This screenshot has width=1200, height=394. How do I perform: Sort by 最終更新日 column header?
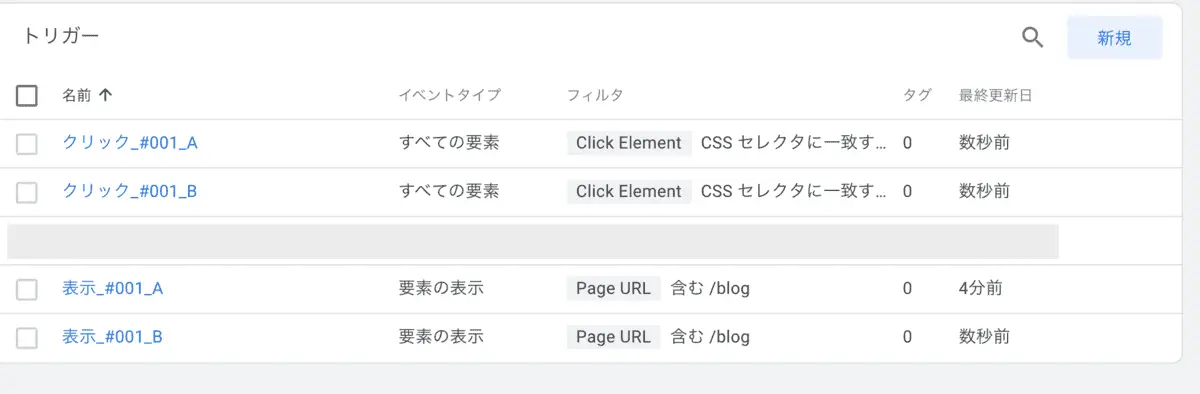tap(995, 96)
